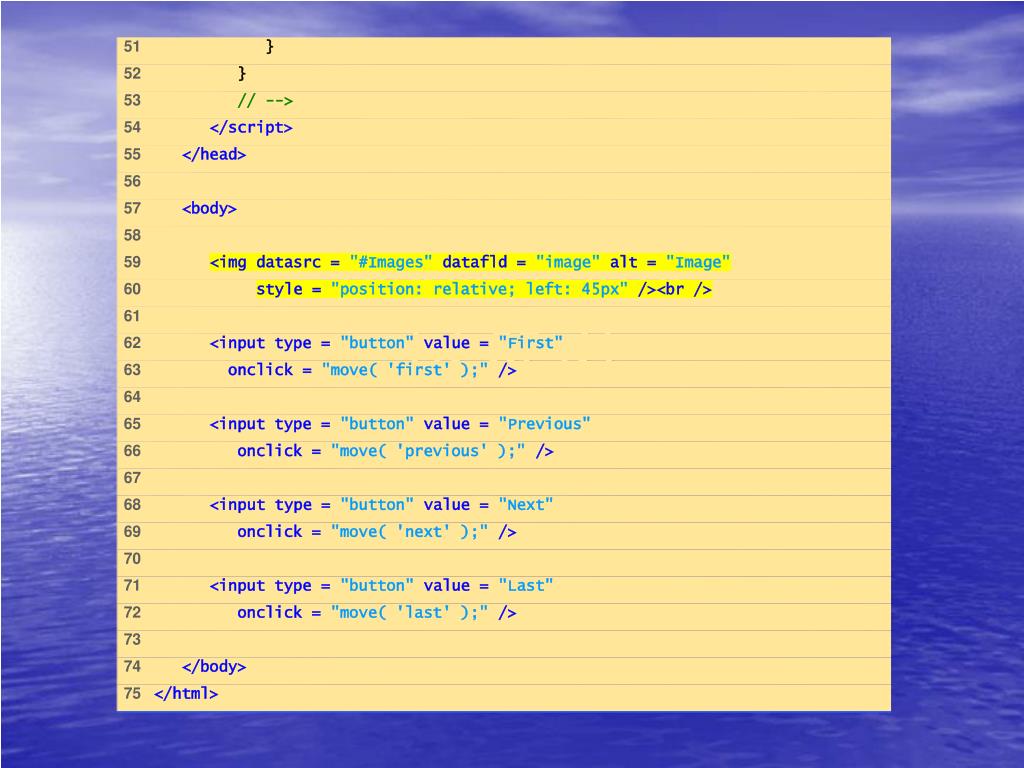Viewport: 1024px width, 768px height.
Task: Click the "move( 'previous' );" string
Action: click(x=428, y=451)
